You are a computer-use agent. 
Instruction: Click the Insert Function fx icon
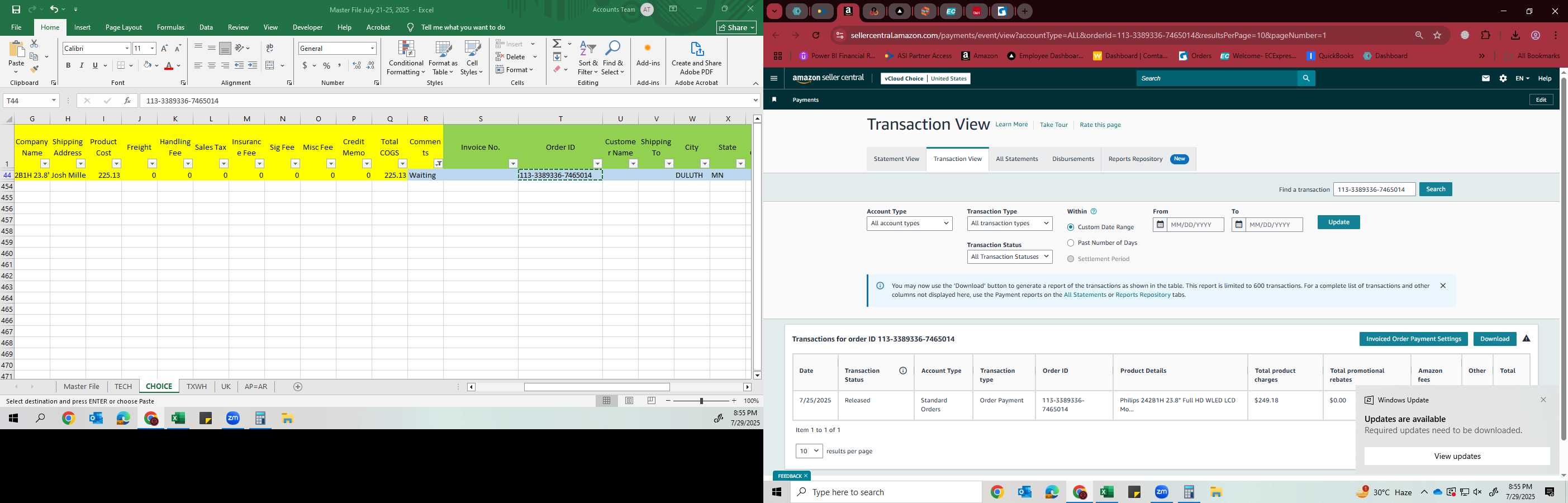tap(127, 101)
